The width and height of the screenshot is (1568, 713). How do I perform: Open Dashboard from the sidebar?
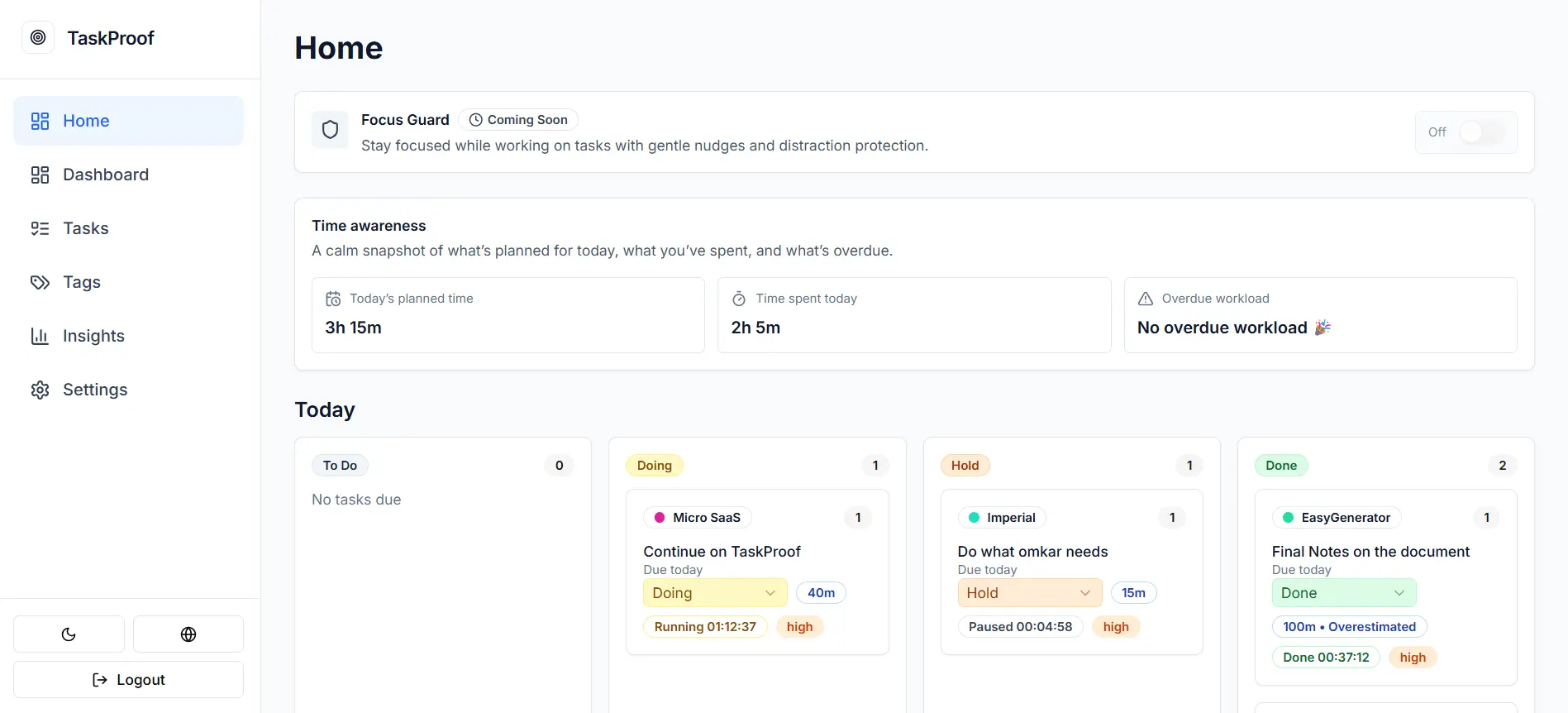(129, 175)
